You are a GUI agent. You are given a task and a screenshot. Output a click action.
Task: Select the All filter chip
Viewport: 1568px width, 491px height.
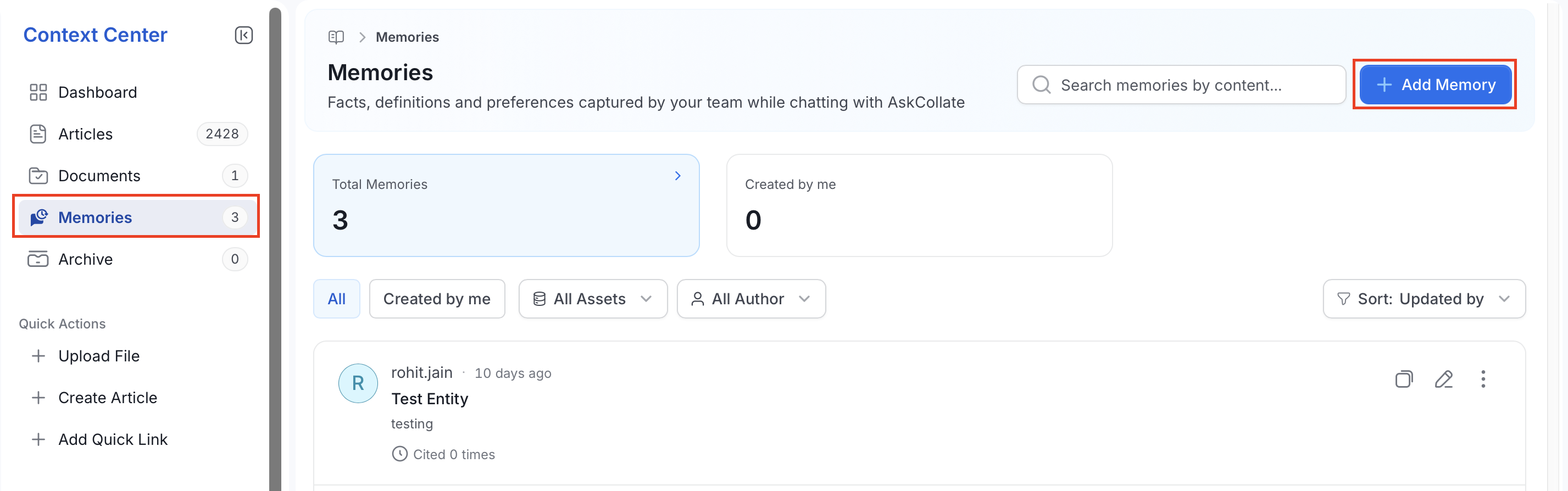(x=337, y=299)
